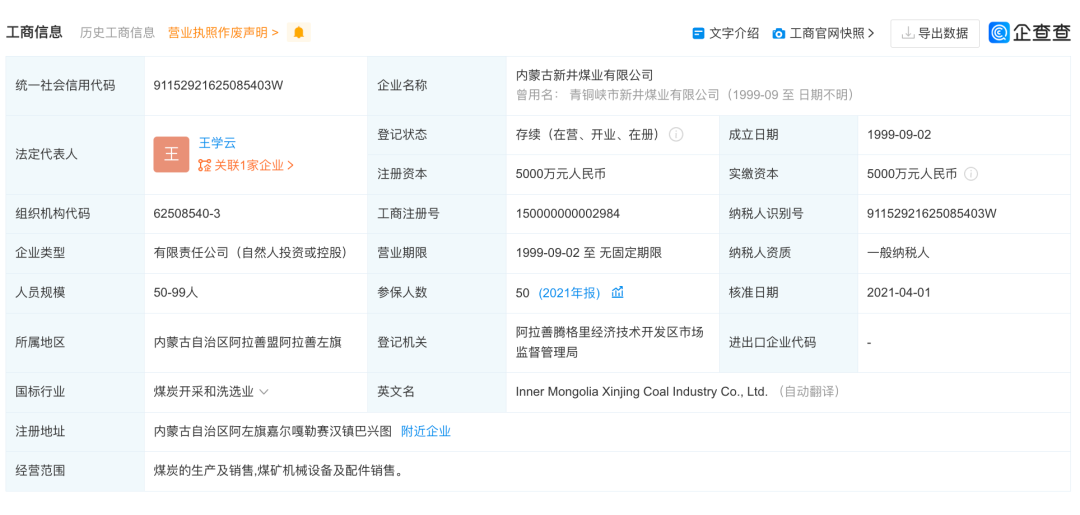View 关联1家企业 related companies
Image resolution: width=1080 pixels, height=515 pixels.
pyautogui.click(x=249, y=165)
